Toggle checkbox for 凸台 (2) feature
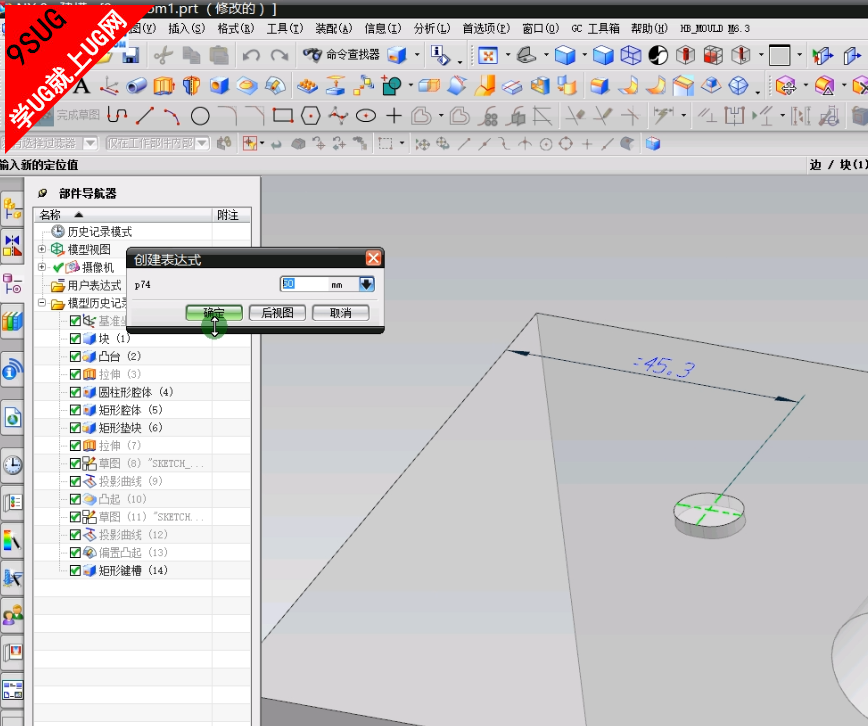This screenshot has height=726, width=868. tap(75, 357)
